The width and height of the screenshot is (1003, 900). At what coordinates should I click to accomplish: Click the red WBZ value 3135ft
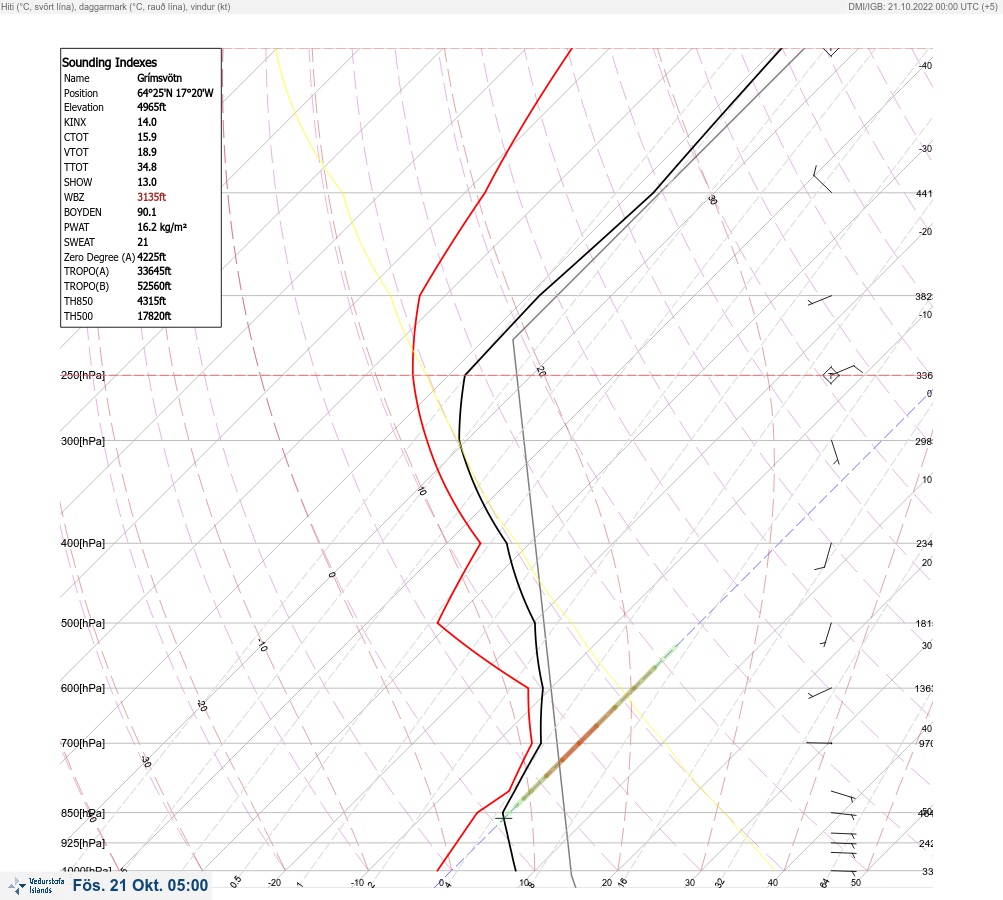click(x=152, y=197)
